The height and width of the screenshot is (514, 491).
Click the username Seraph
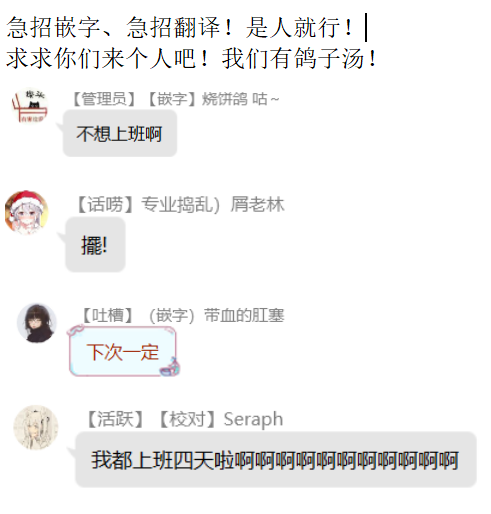click(253, 419)
